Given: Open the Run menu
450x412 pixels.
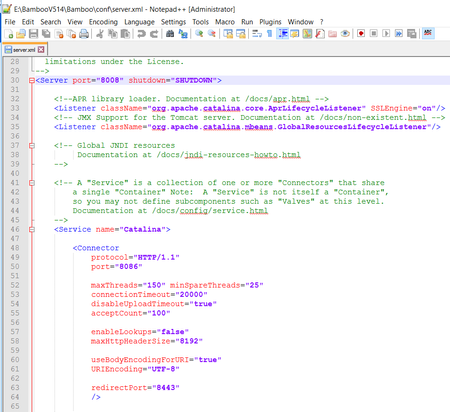Looking at the screenshot, I should [x=247, y=22].
